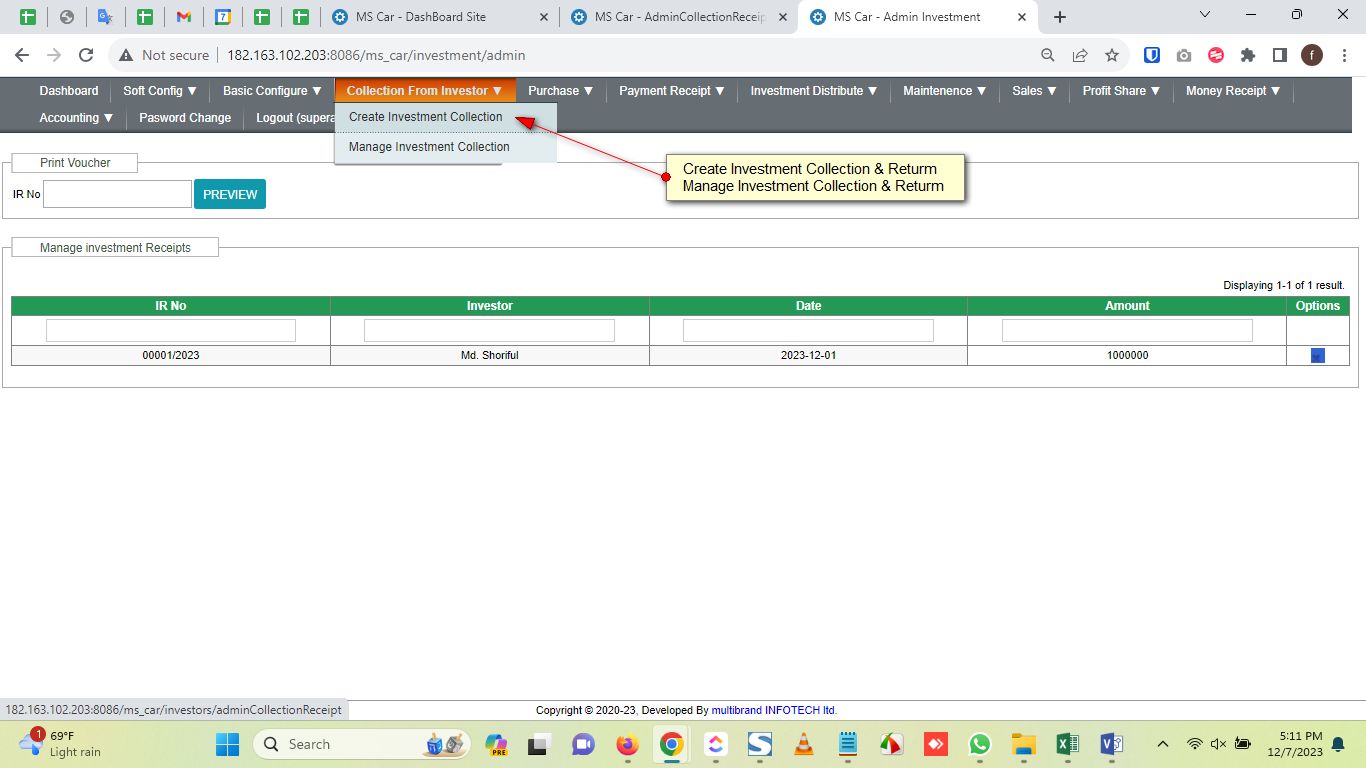Expand the Basic Configure menu
The width and height of the screenshot is (1366, 768).
(272, 91)
